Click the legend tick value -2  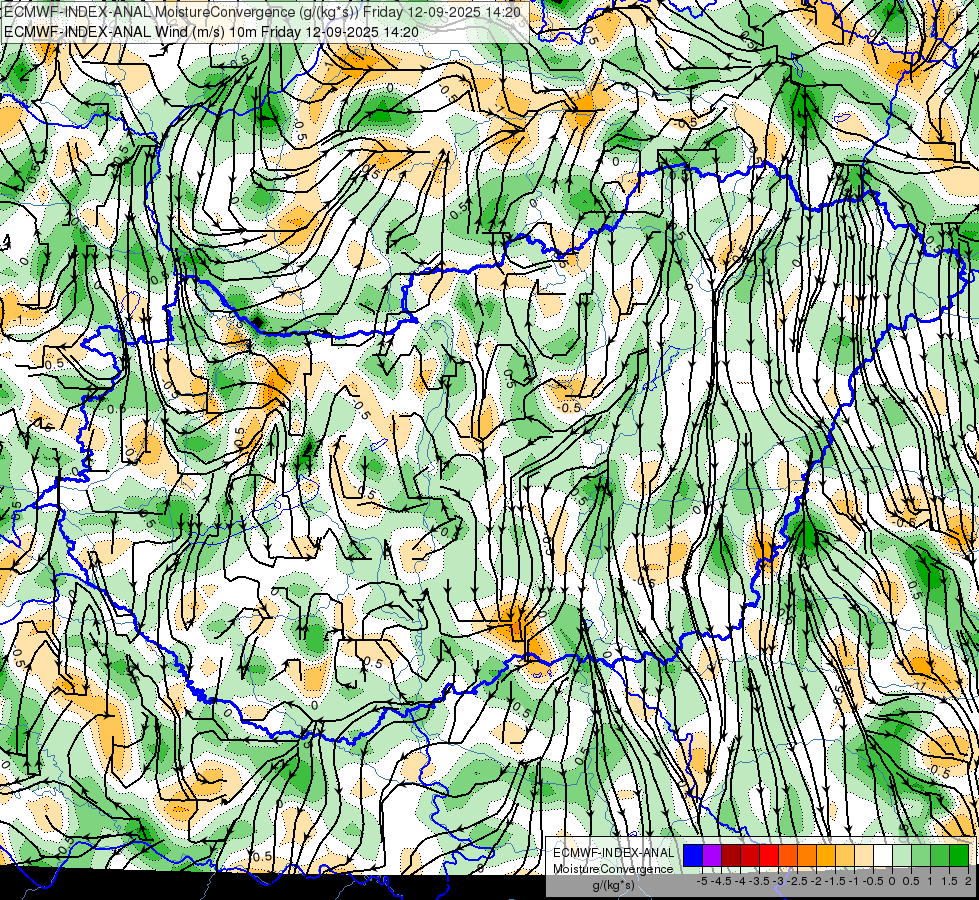click(816, 881)
